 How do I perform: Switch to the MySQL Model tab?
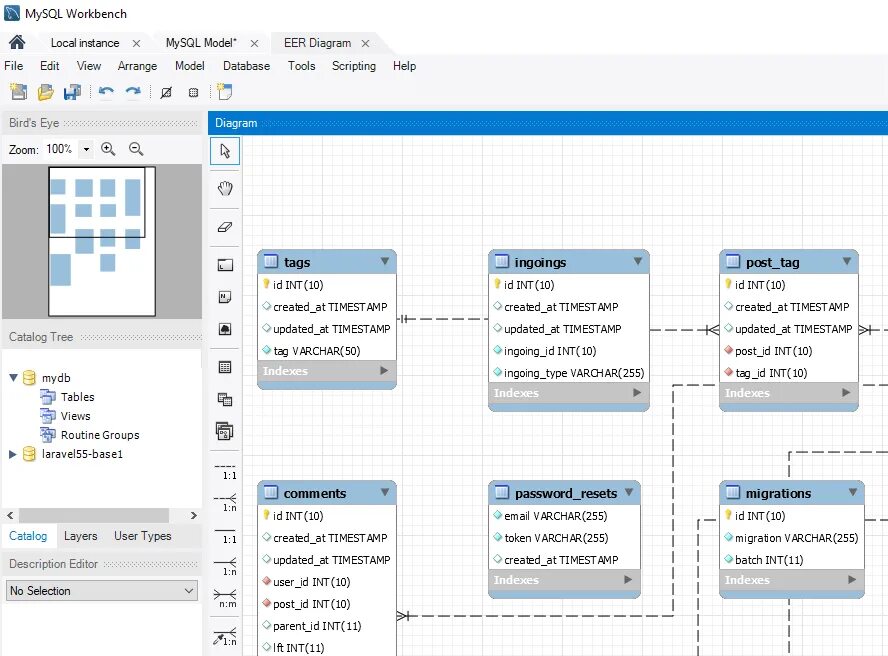coord(201,43)
